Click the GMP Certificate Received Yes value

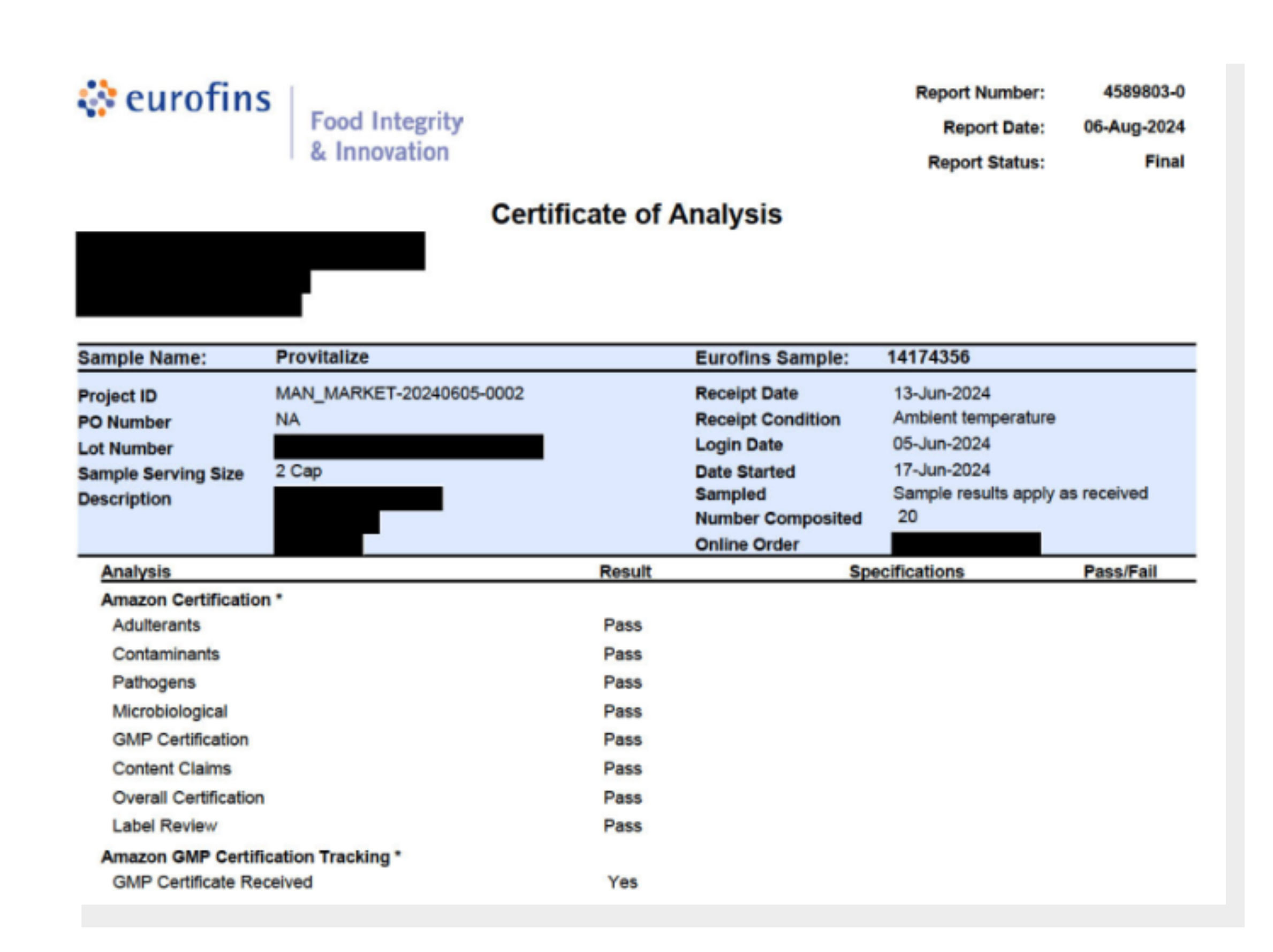pos(622,882)
